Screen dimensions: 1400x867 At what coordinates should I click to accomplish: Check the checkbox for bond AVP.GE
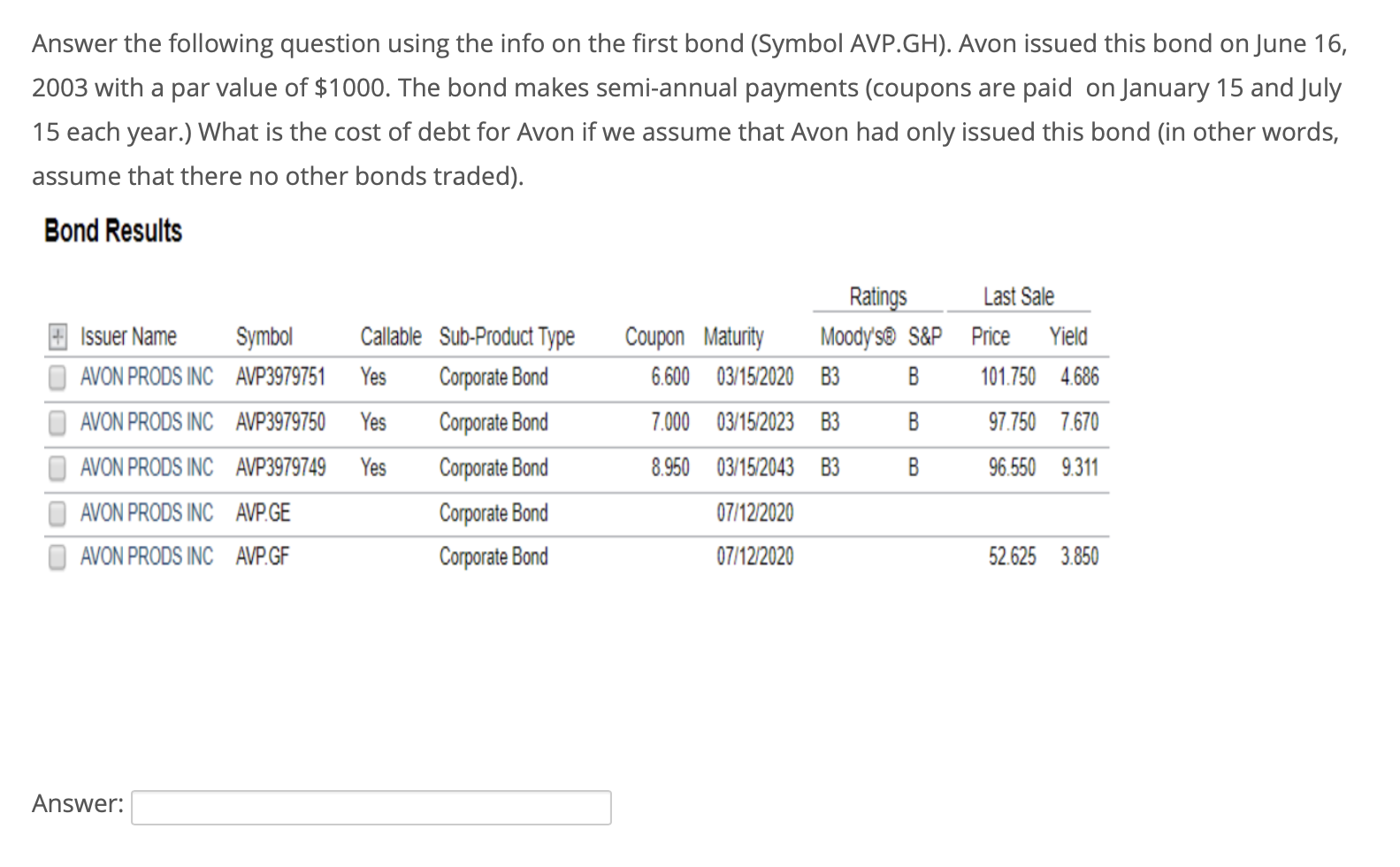[x=57, y=512]
